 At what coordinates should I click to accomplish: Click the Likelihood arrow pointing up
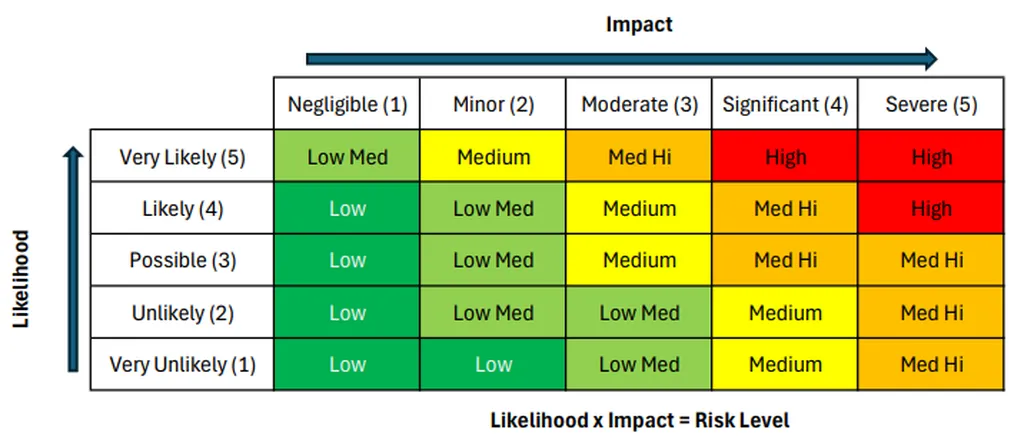pyautogui.click(x=71, y=260)
